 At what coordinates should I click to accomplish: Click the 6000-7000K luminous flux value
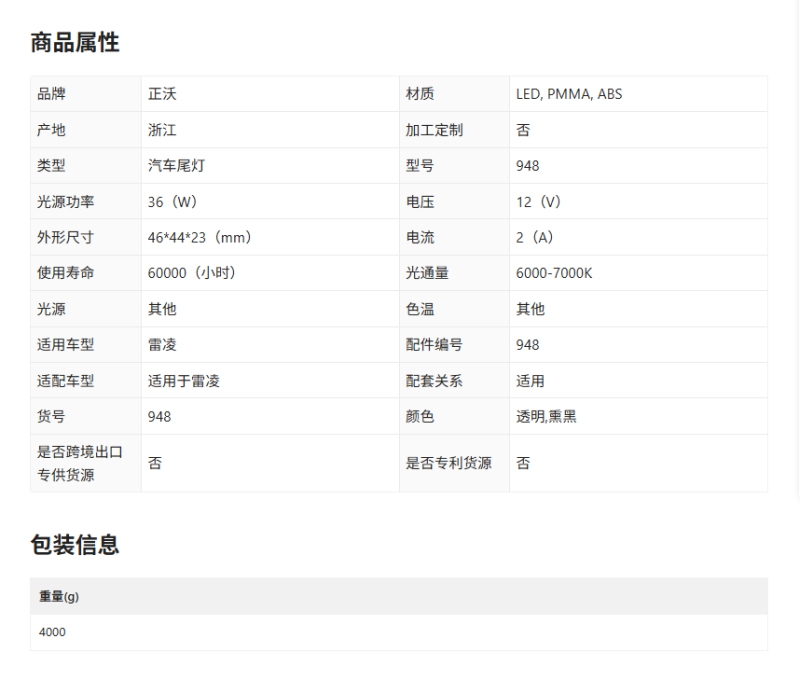(553, 273)
